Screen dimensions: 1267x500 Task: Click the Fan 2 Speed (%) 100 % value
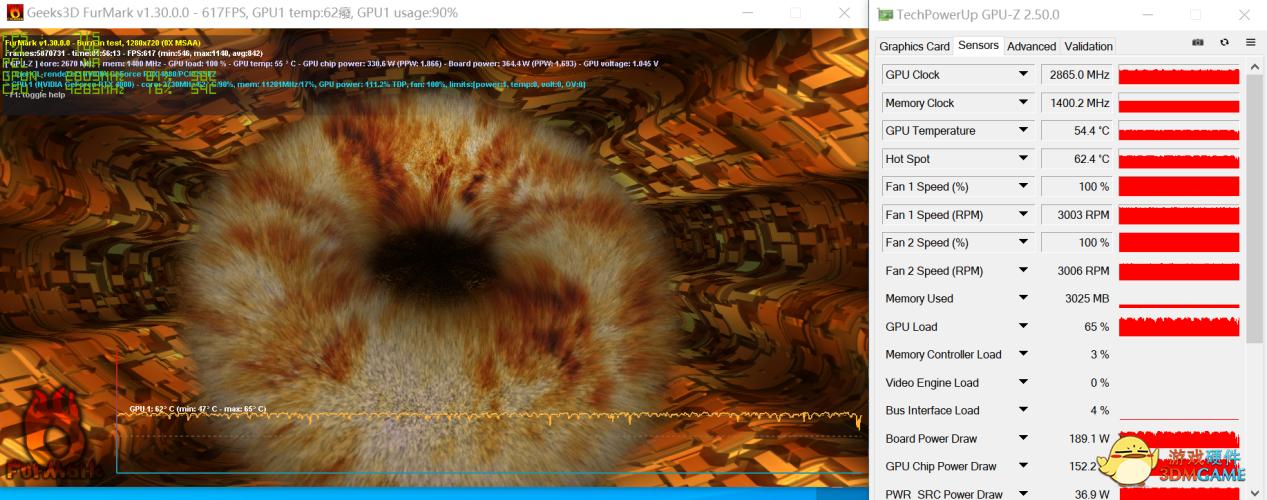(x=1077, y=243)
